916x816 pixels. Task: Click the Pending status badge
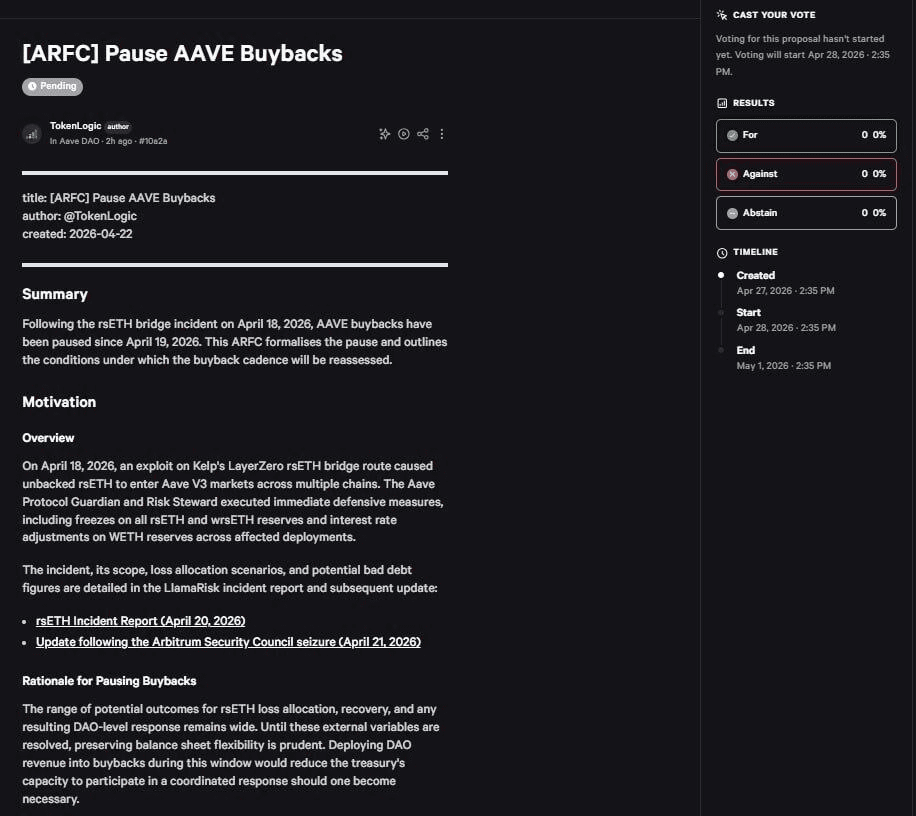tap(52, 86)
